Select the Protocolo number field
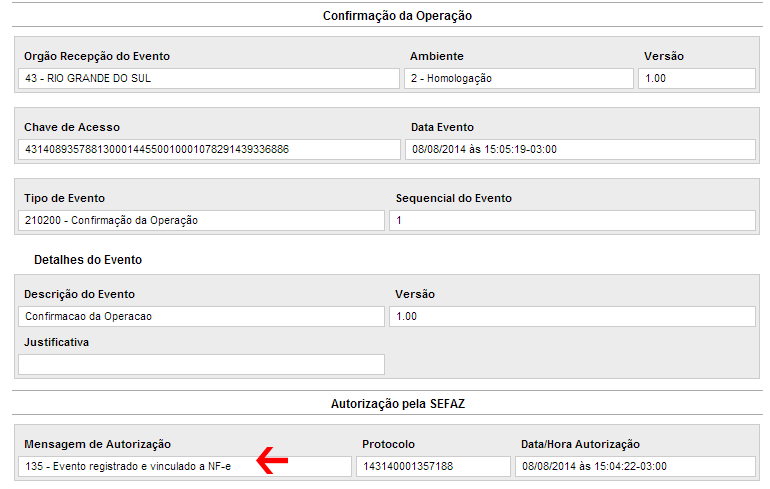770x489 pixels. coord(433,466)
